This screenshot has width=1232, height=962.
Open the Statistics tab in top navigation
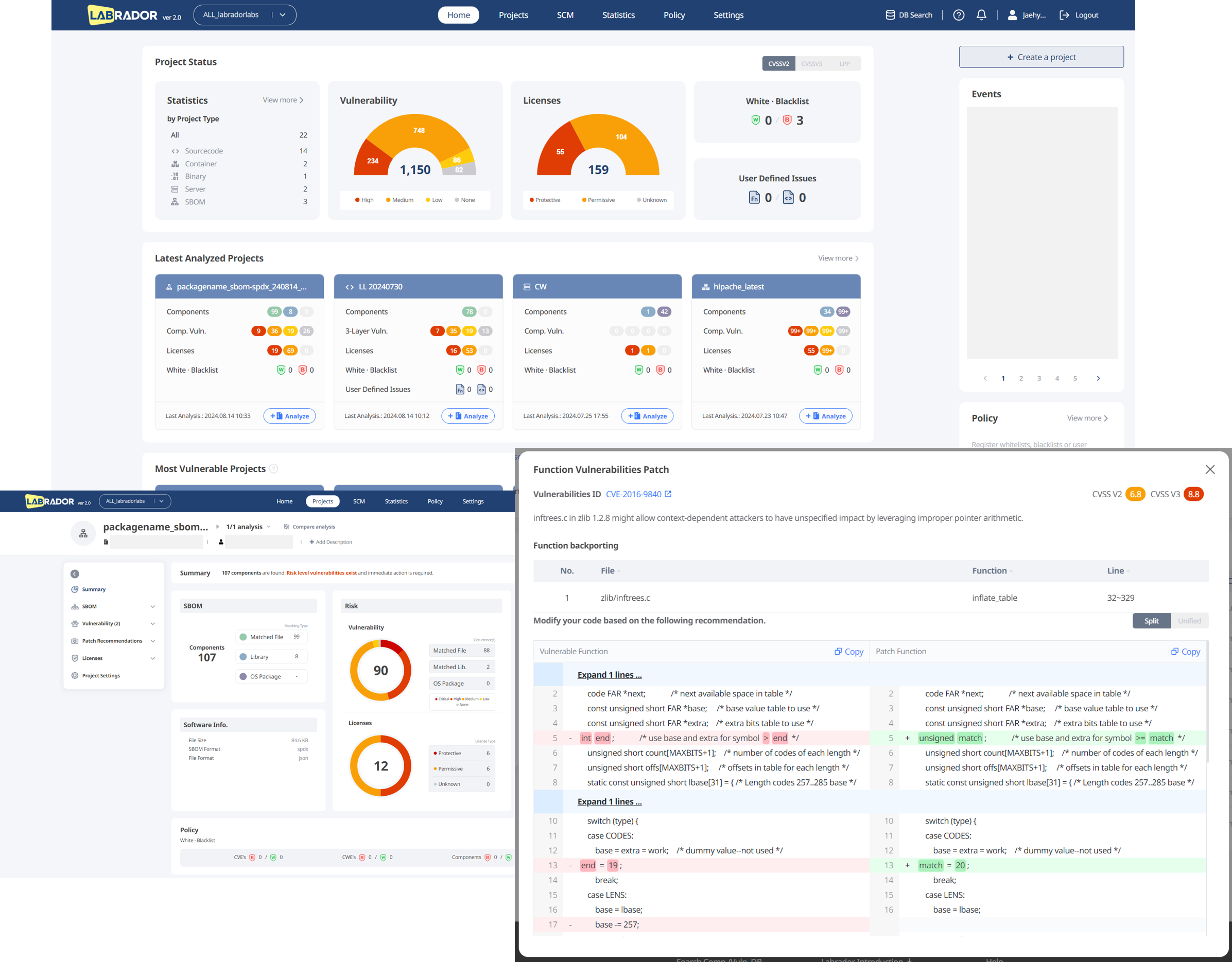618,15
